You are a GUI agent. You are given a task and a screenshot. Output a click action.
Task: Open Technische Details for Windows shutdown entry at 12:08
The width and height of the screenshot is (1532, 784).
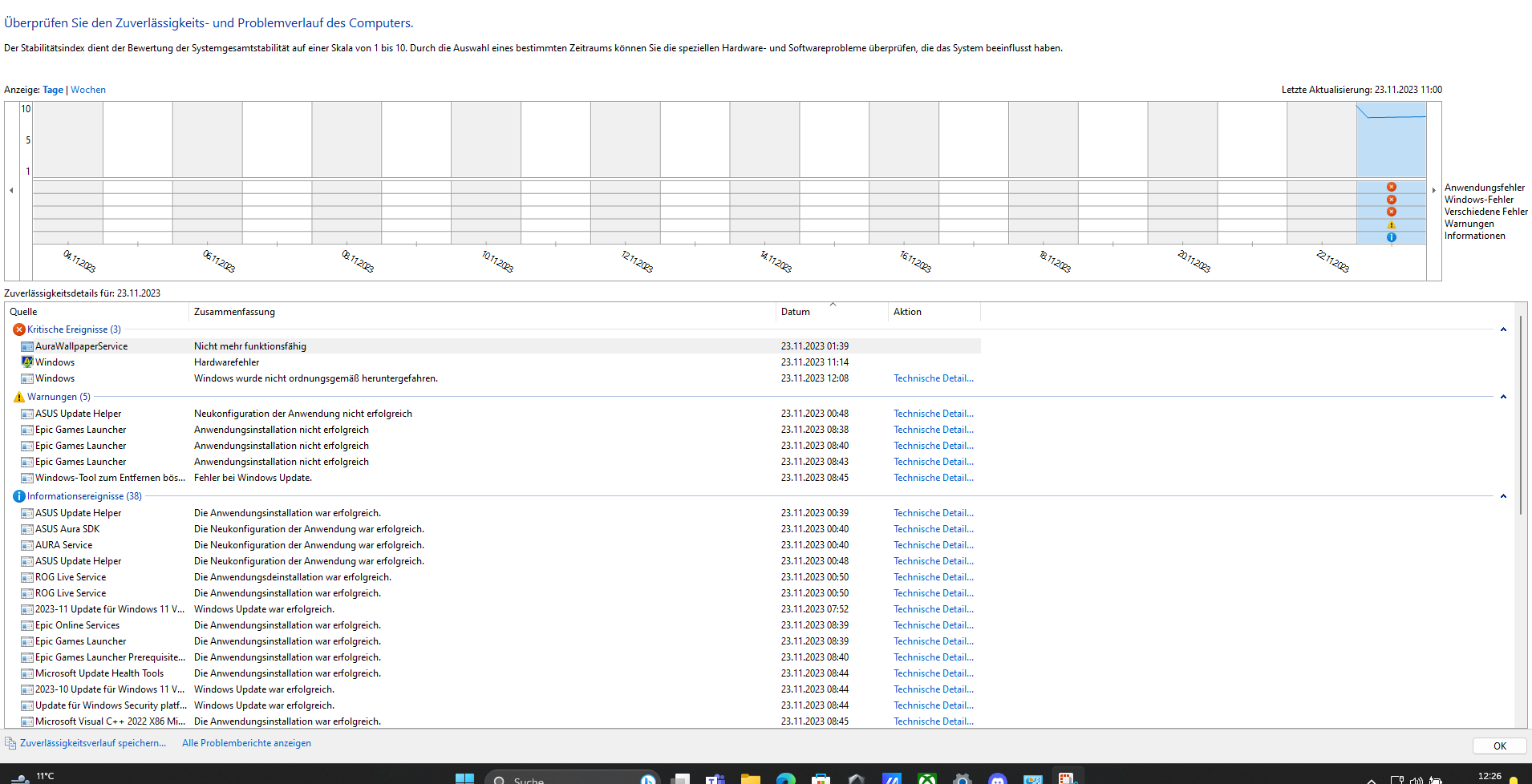[934, 378]
